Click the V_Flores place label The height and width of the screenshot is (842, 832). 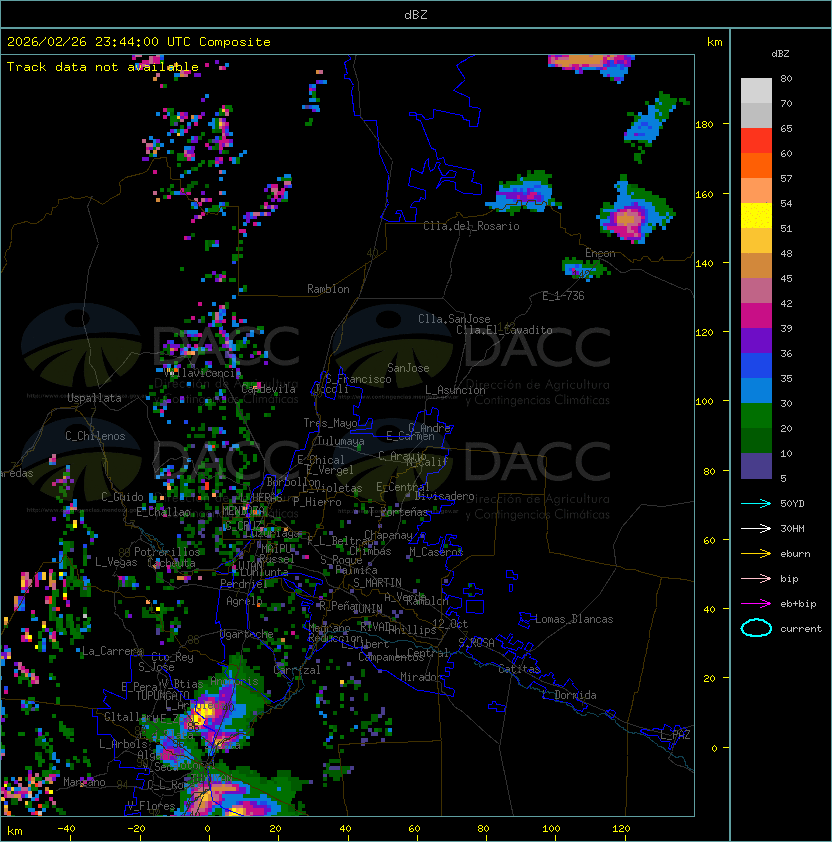(151, 806)
